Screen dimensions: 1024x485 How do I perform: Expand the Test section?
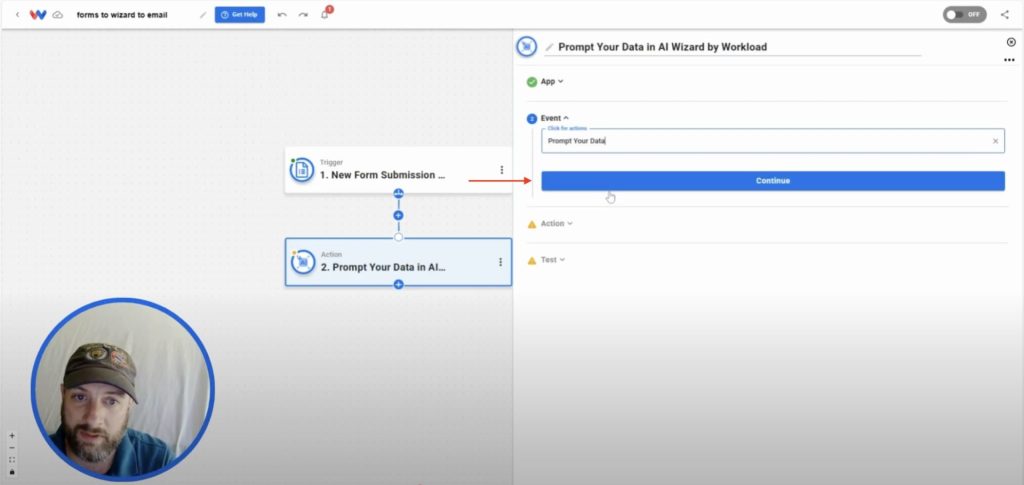coord(552,260)
